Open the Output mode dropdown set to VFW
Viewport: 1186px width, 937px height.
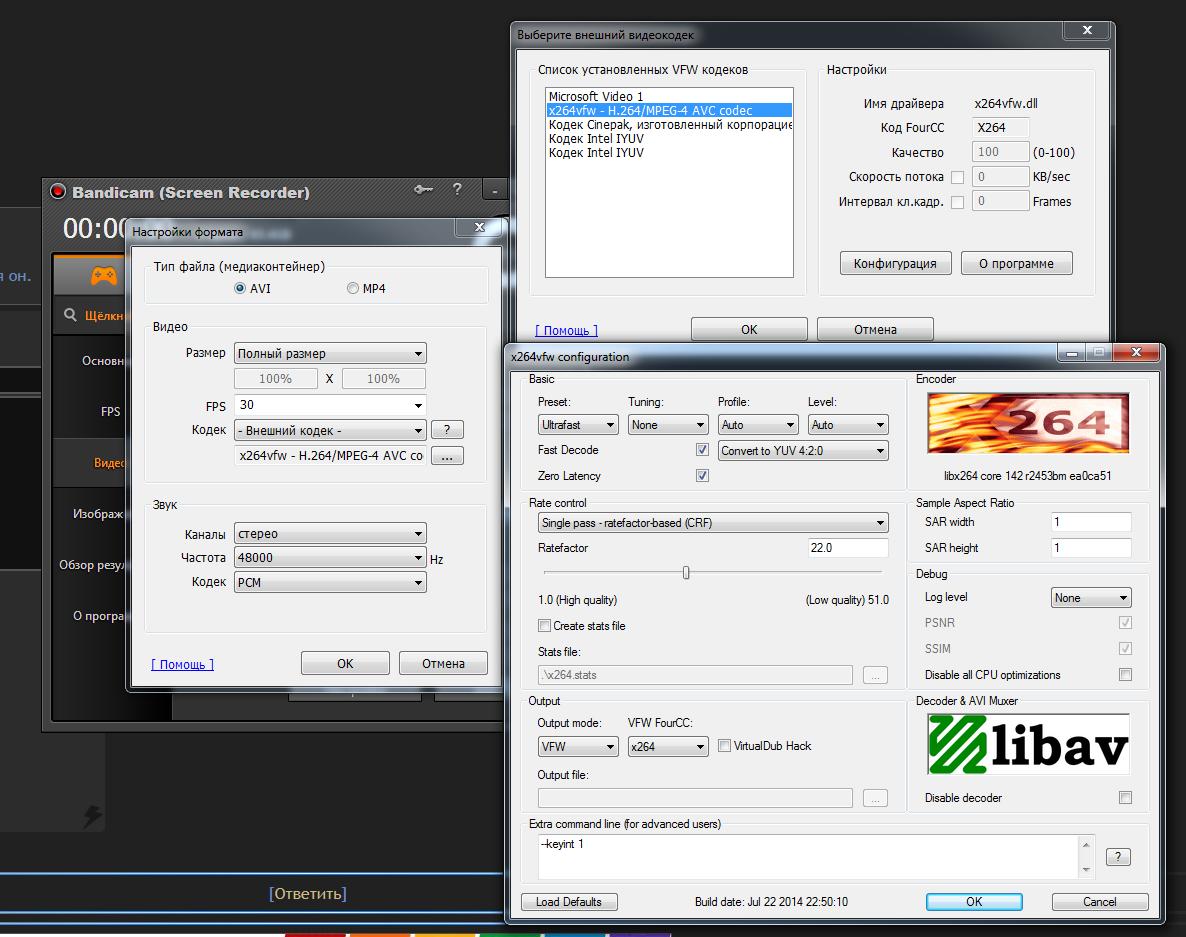579,746
